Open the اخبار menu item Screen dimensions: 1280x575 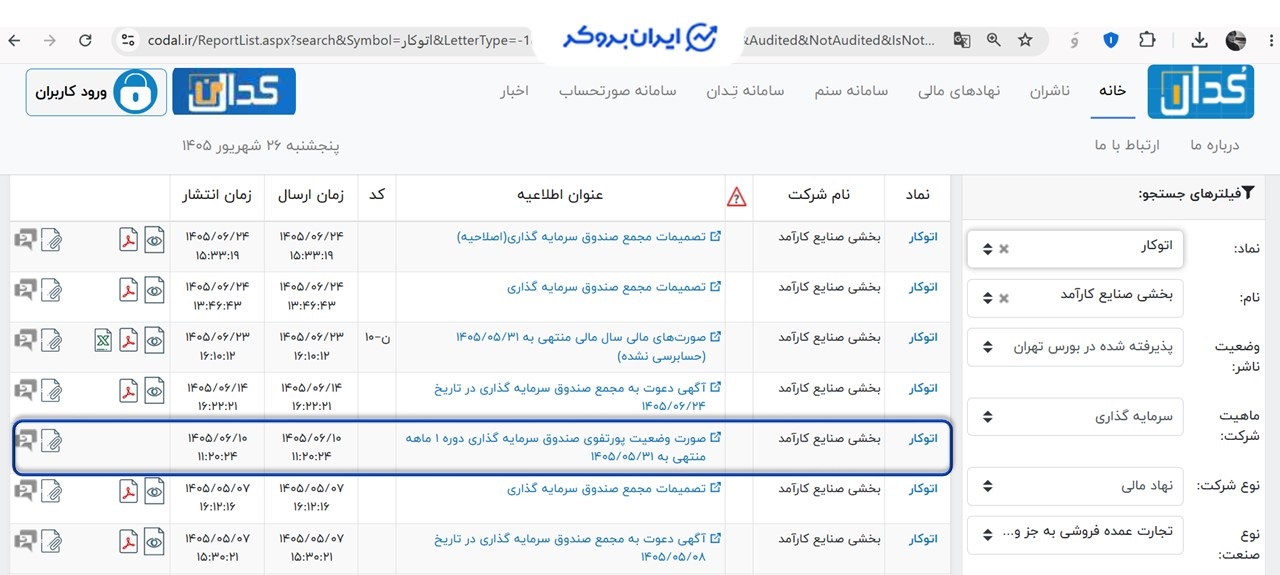tap(514, 91)
